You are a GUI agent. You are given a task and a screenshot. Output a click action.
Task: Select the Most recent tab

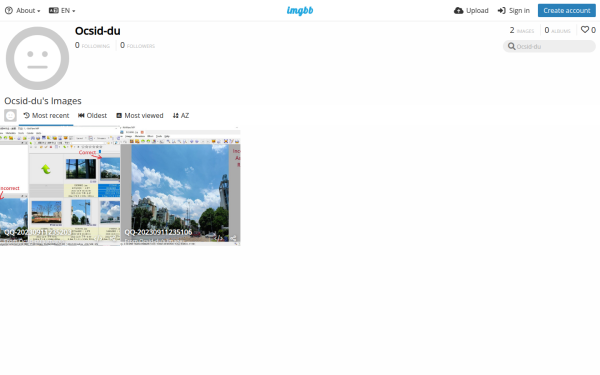[46, 116]
